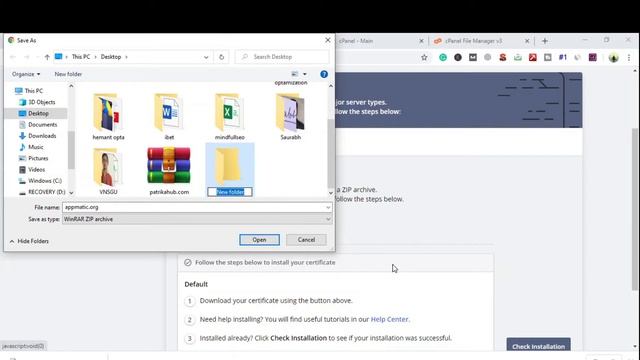Viewport: 640px width, 360px height.
Task: Click the navigation pane scrollbar
Action: coord(71,150)
